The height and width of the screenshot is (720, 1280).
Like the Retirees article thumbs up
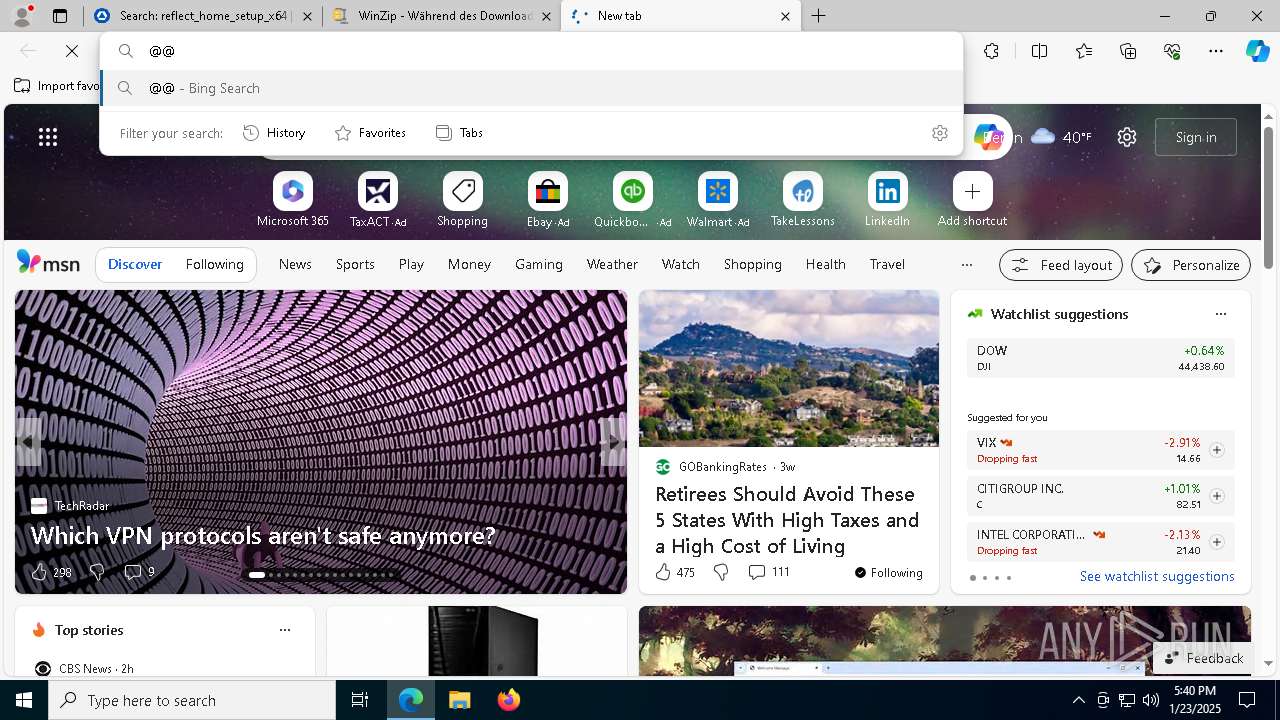point(674,572)
